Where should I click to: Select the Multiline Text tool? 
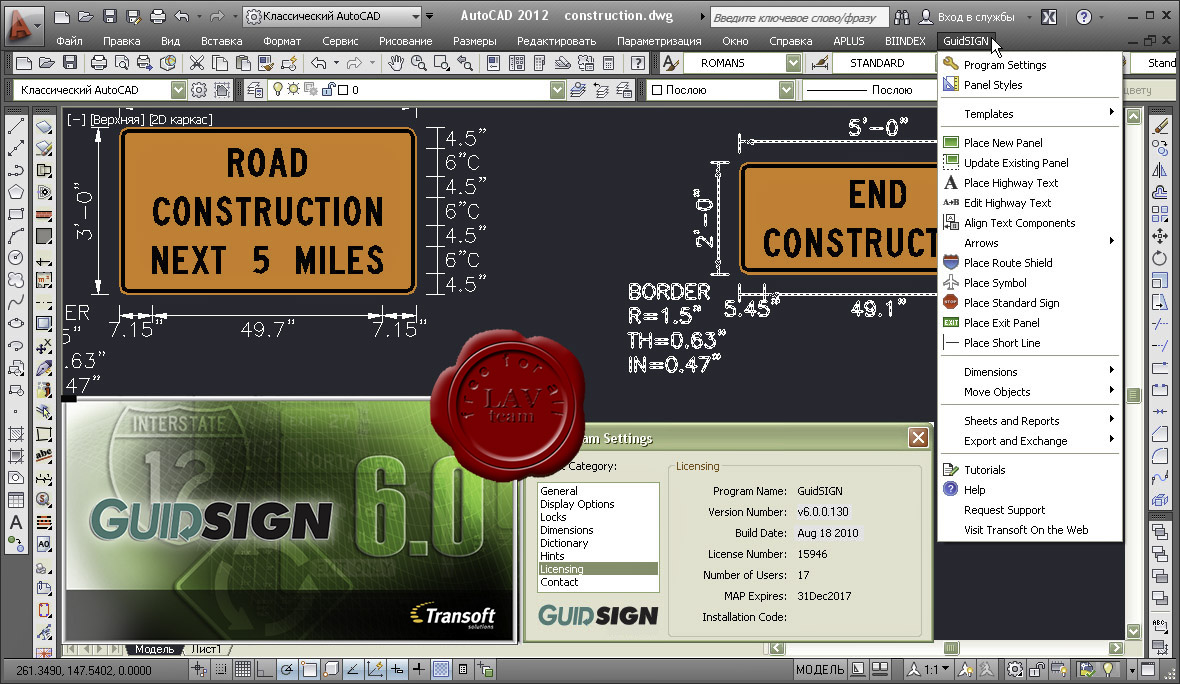coord(16,521)
